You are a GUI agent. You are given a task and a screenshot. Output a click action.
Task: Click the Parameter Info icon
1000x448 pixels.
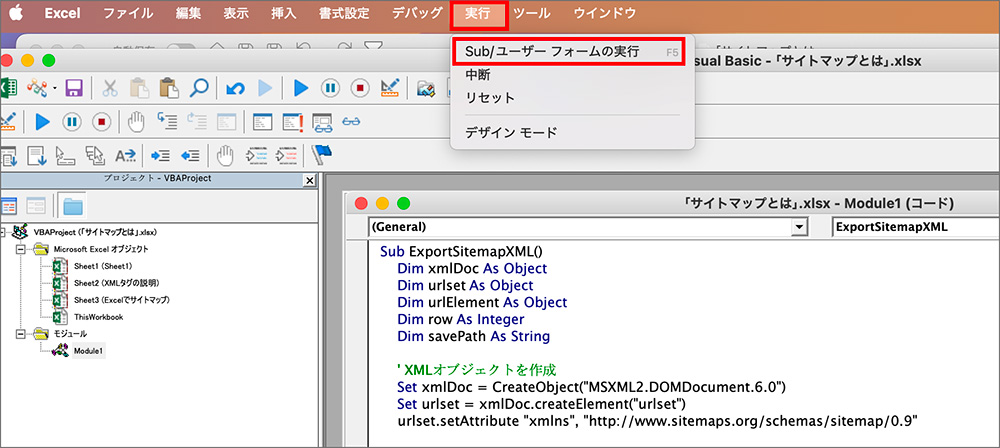pos(95,155)
